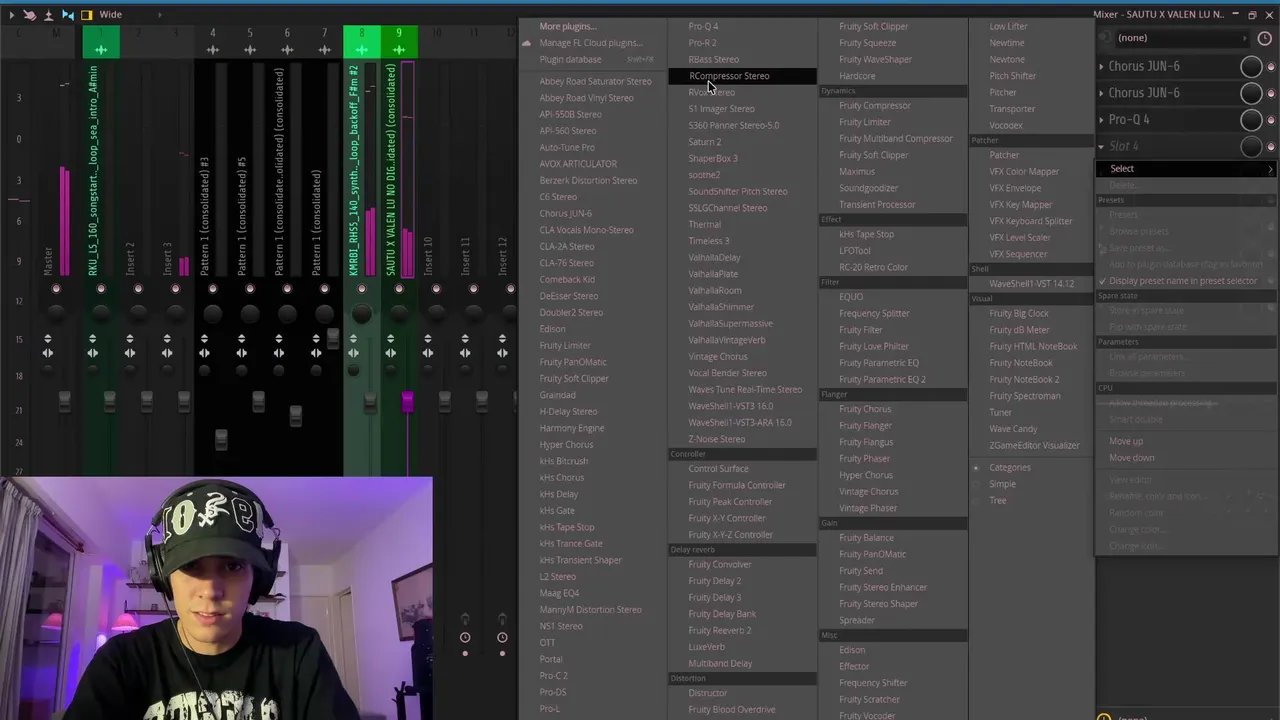This screenshot has width=1280, height=720.
Task: Select soothe2 plugin
Action: coord(704,175)
